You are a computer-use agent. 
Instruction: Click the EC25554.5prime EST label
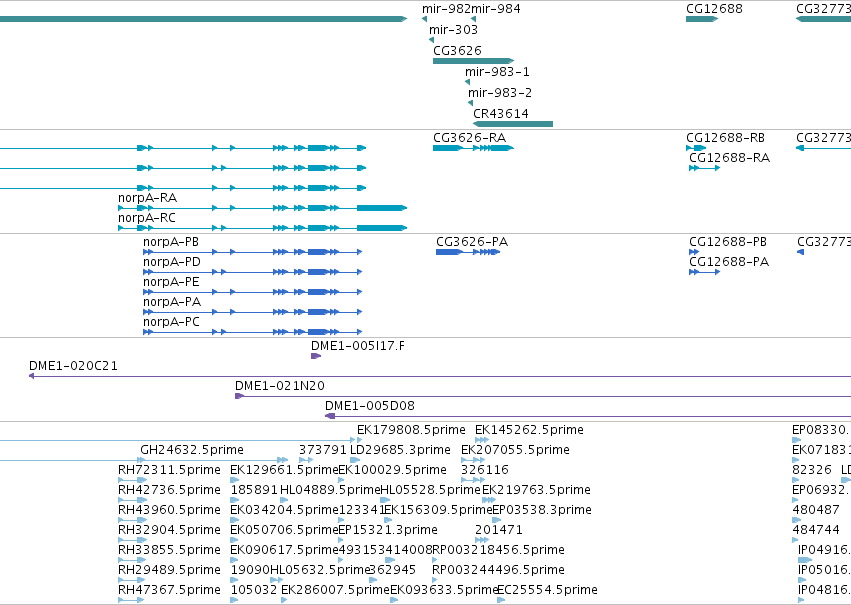coord(547,591)
